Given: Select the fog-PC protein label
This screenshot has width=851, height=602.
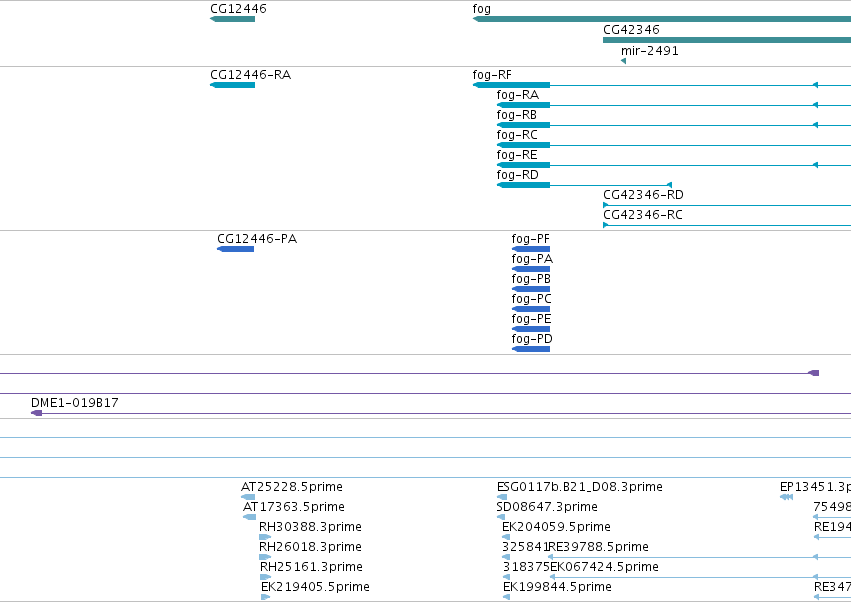Looking at the screenshot, I should (x=531, y=299).
